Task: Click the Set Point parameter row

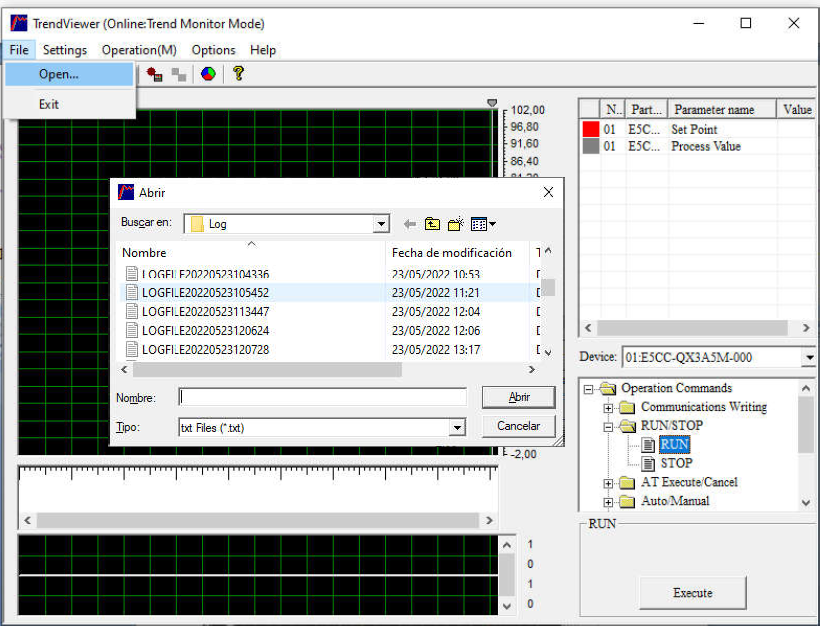Action: (698, 129)
